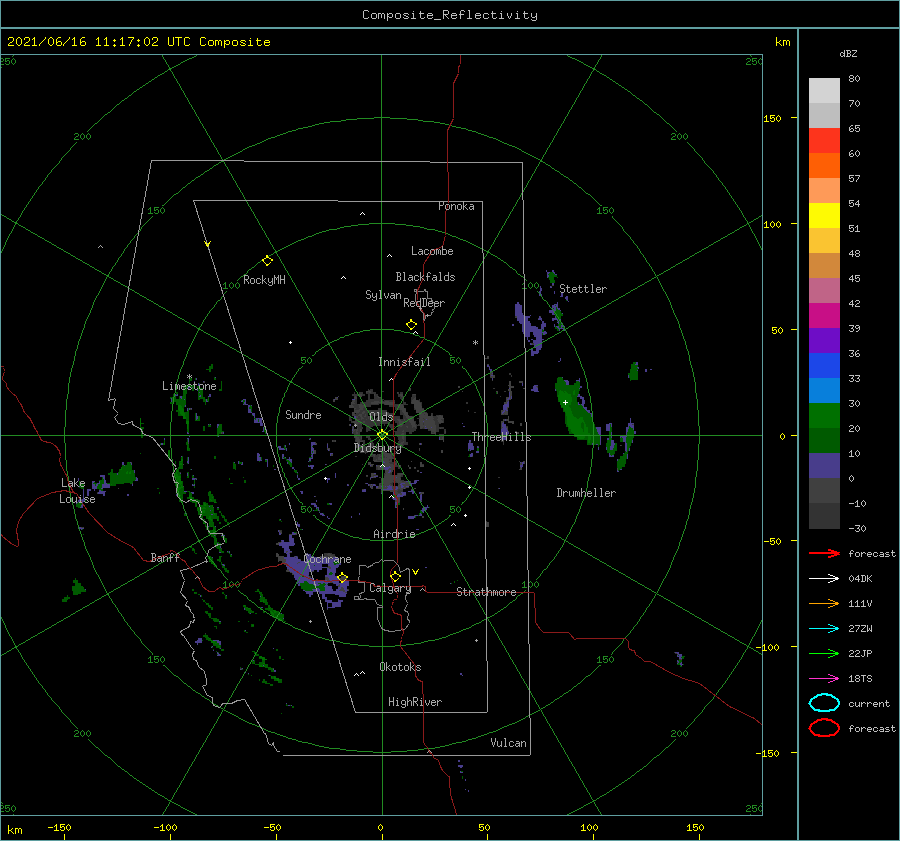900x841 pixels.
Task: Click the light gray 70-80 dBZ swatch
Action: tap(824, 91)
